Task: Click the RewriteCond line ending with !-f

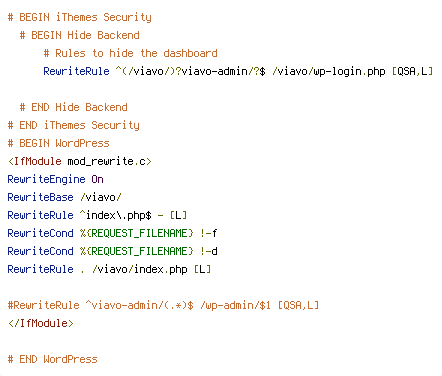Action: (113, 233)
